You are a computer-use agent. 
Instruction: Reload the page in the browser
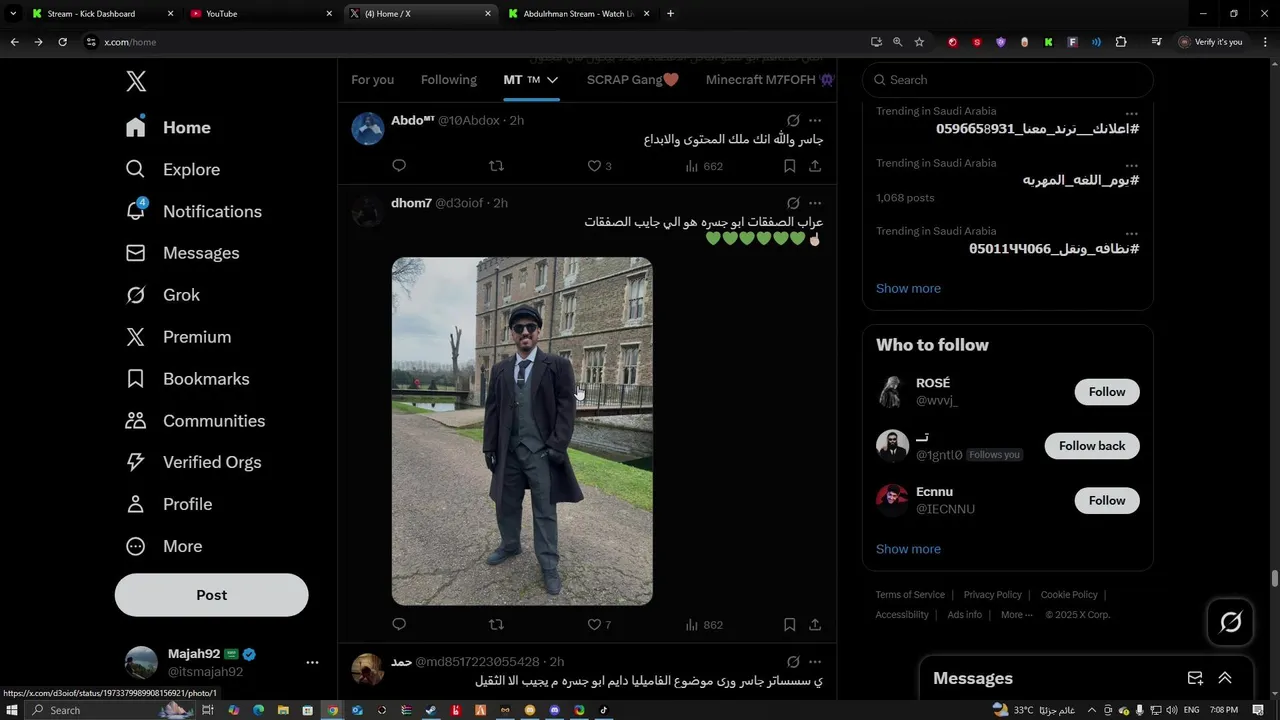point(62,42)
